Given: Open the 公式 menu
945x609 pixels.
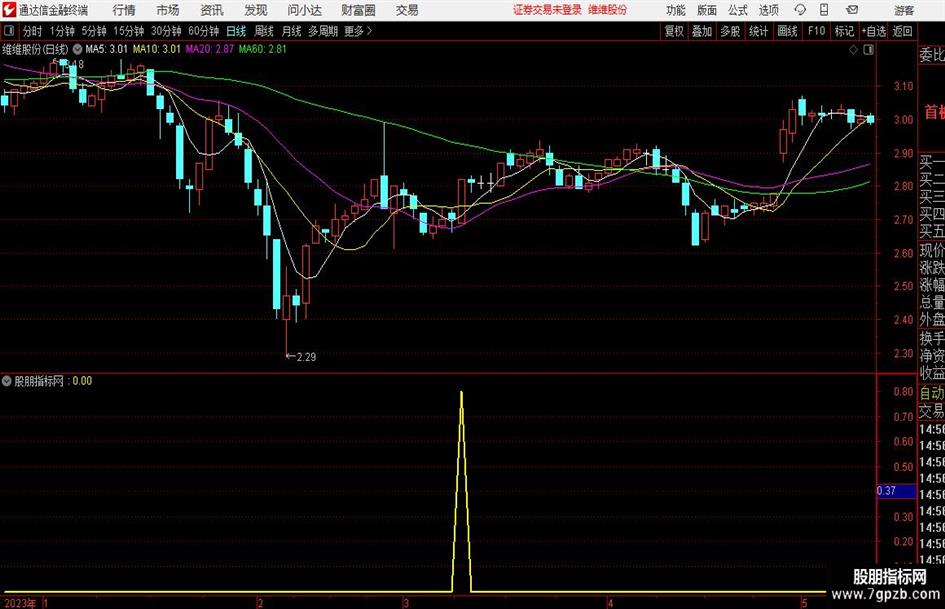Looking at the screenshot, I should point(738,10).
